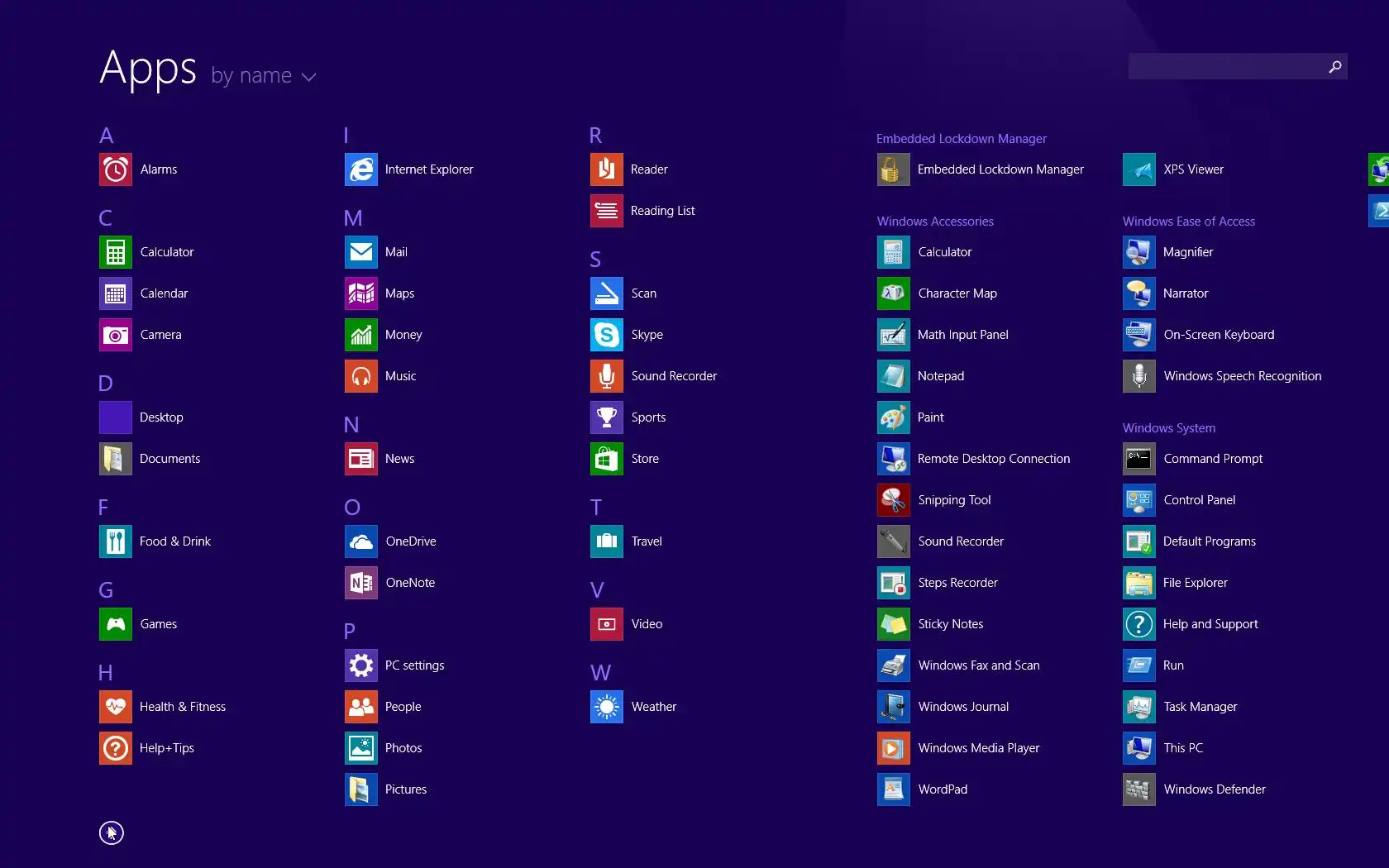Screen dimensions: 1389x868
Task: Open the PC settings gear icon
Action: coord(361,665)
